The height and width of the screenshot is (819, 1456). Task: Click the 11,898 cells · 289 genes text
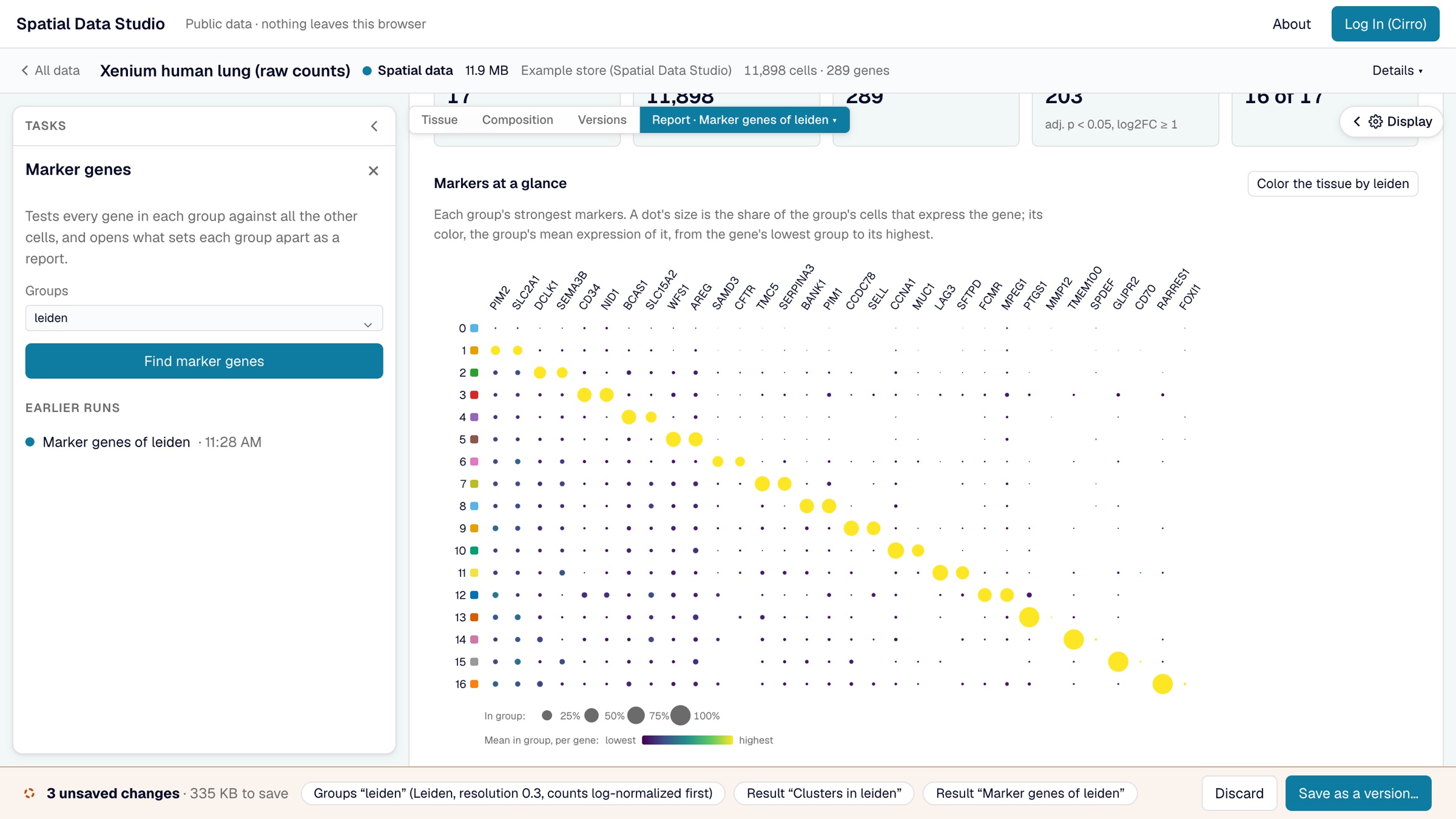816,70
